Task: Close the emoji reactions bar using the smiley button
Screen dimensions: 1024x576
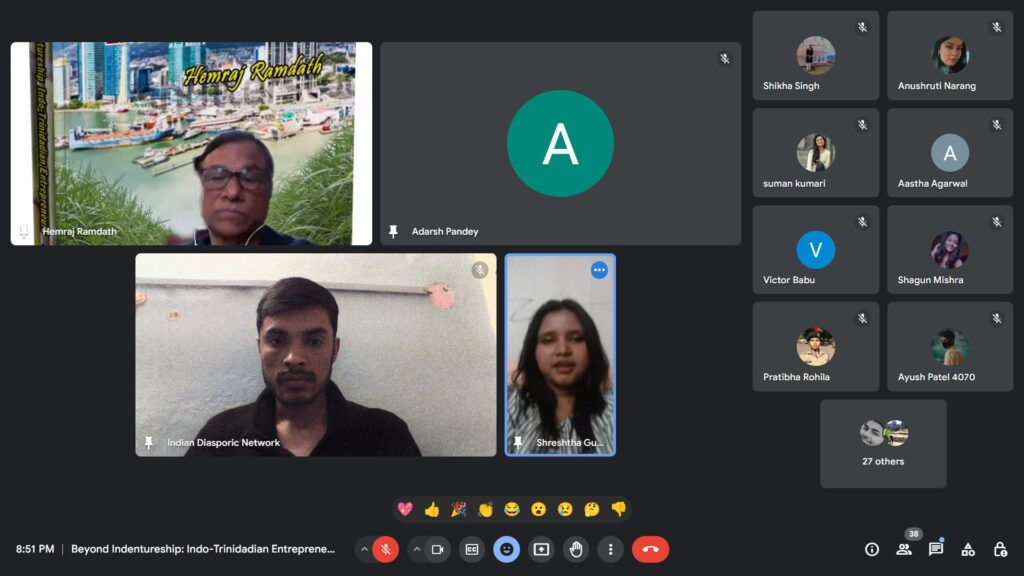Action: (x=507, y=549)
